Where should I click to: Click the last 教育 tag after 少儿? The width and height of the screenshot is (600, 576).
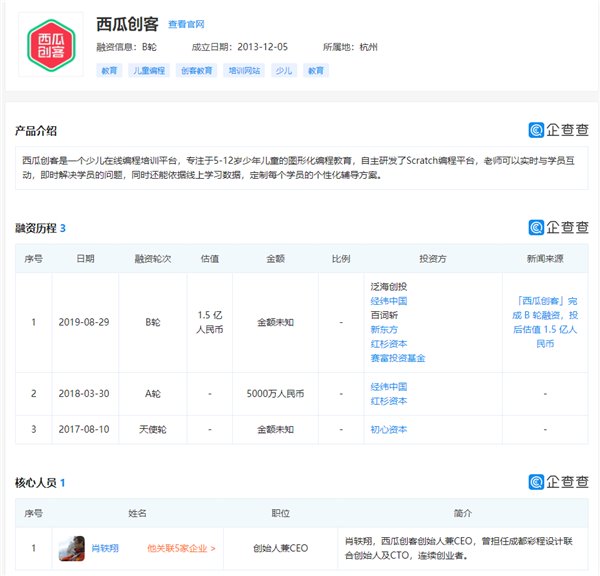(x=316, y=70)
